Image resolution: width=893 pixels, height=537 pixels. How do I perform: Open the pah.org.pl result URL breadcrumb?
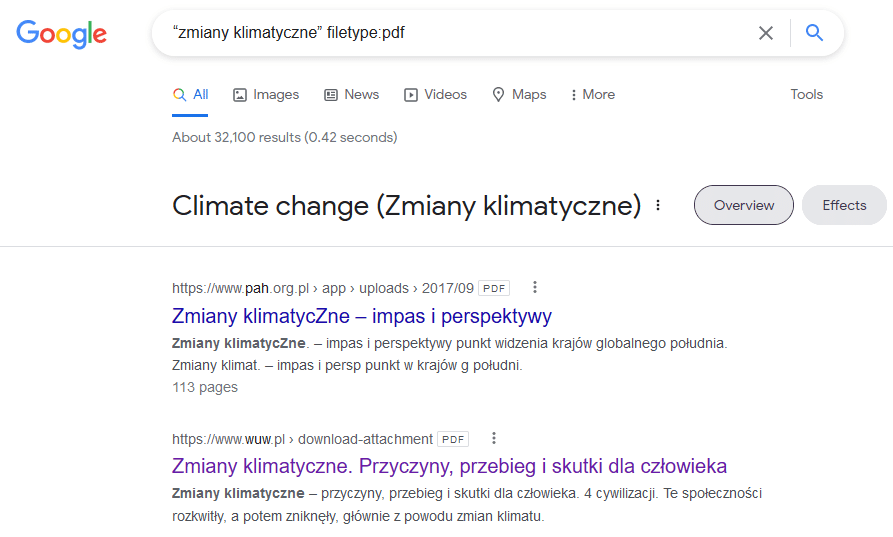tap(323, 288)
